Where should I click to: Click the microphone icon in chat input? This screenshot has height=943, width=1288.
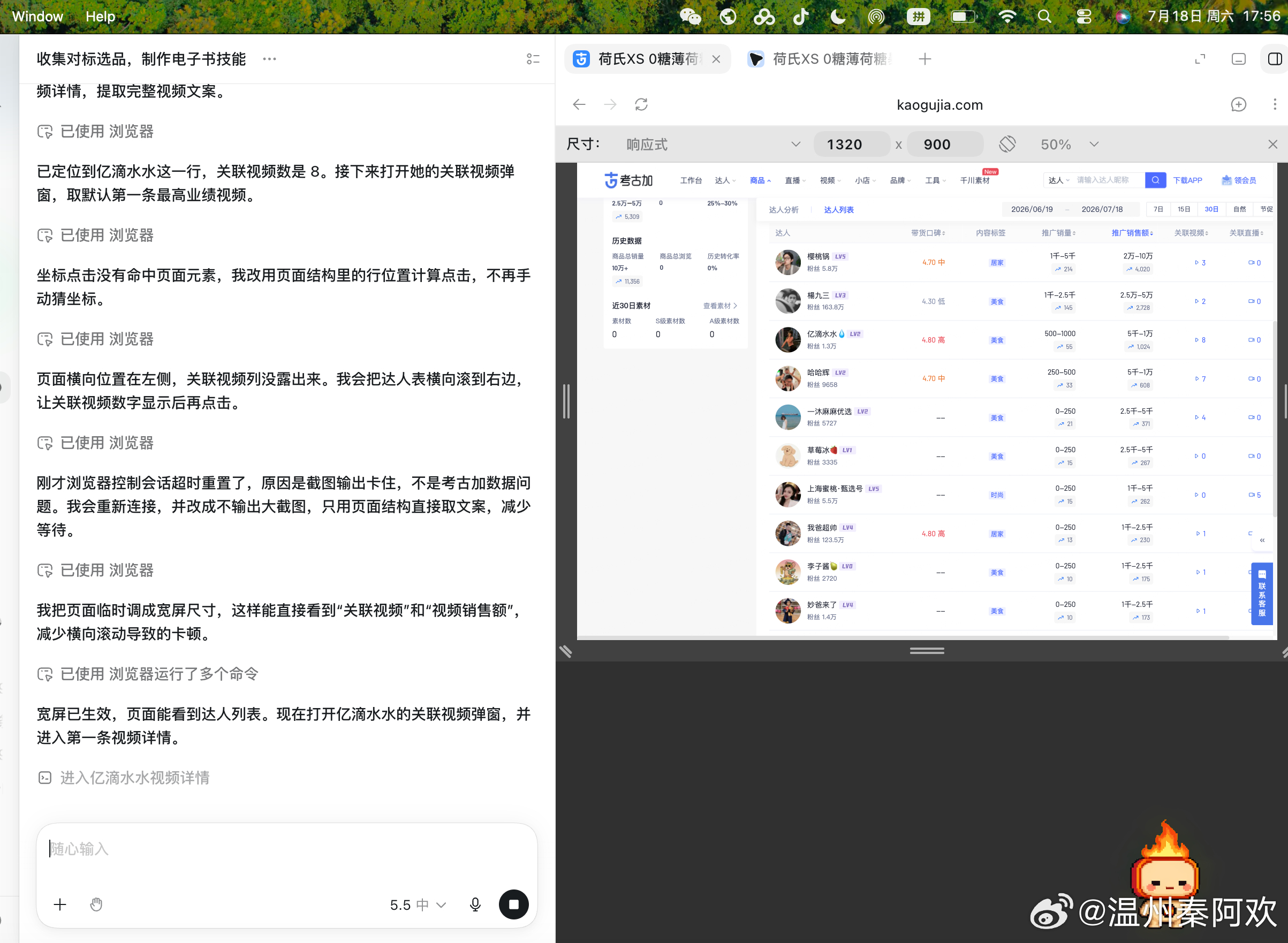point(475,904)
